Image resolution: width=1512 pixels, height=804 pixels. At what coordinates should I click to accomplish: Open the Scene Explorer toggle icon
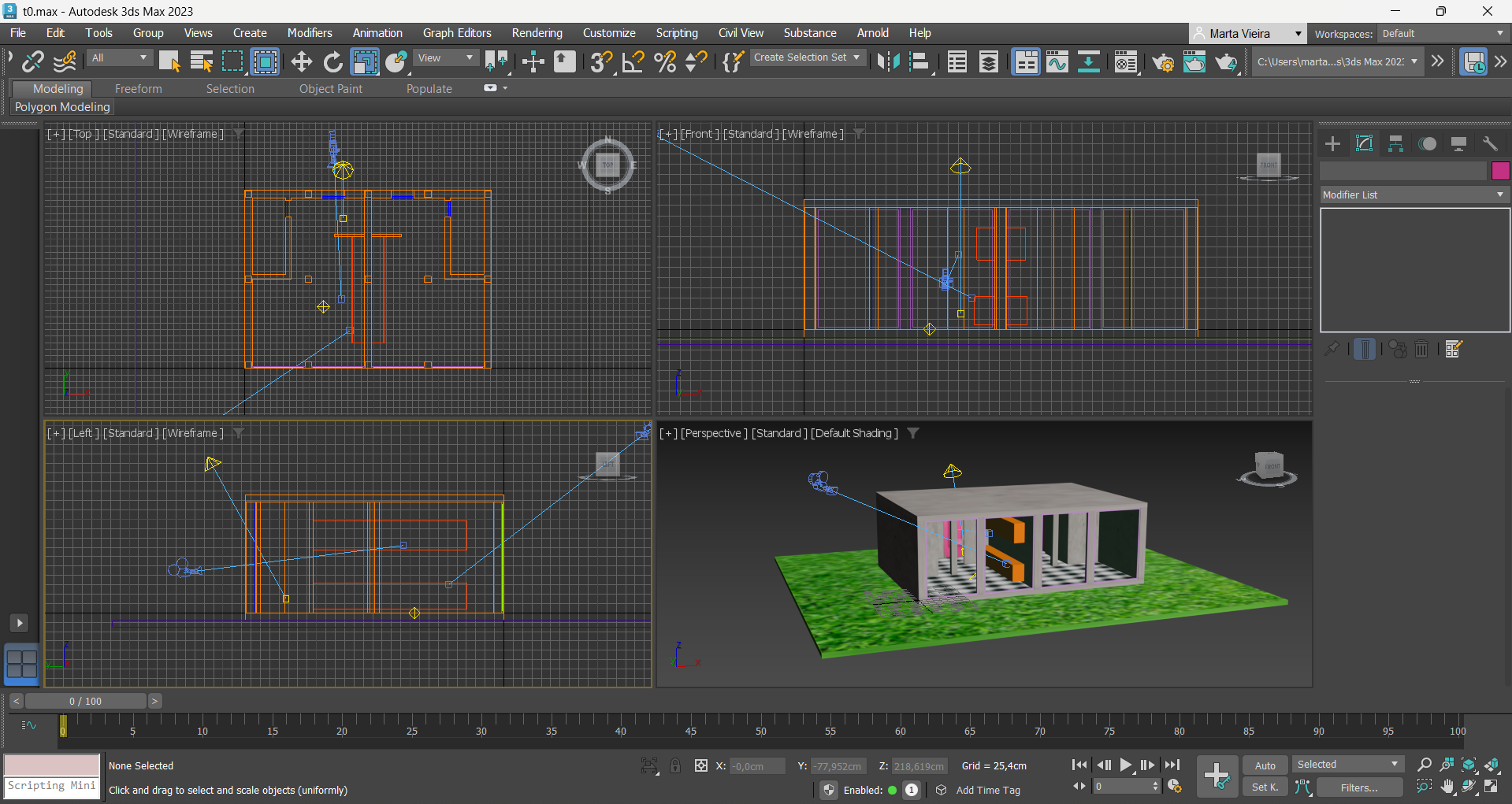(957, 61)
